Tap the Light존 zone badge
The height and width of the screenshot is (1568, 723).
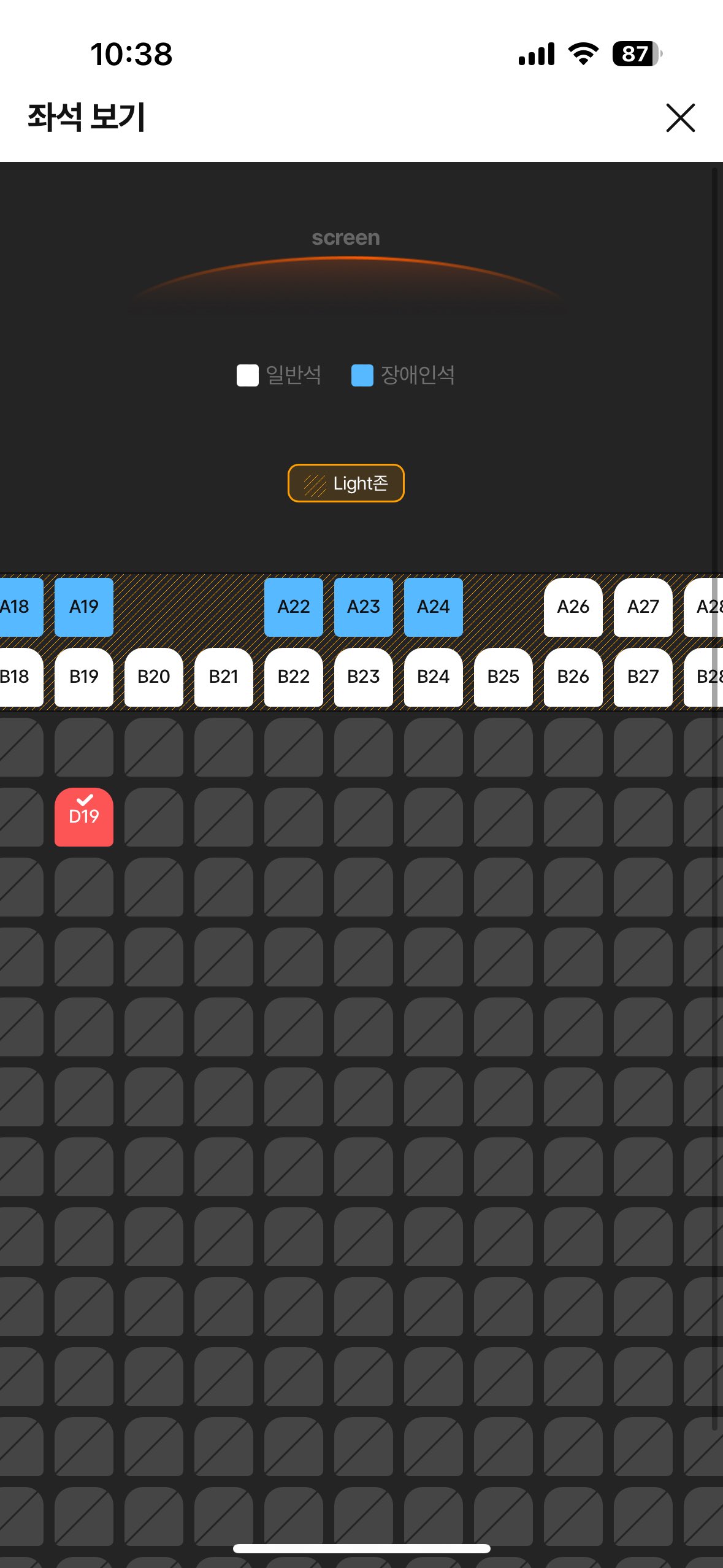click(346, 483)
